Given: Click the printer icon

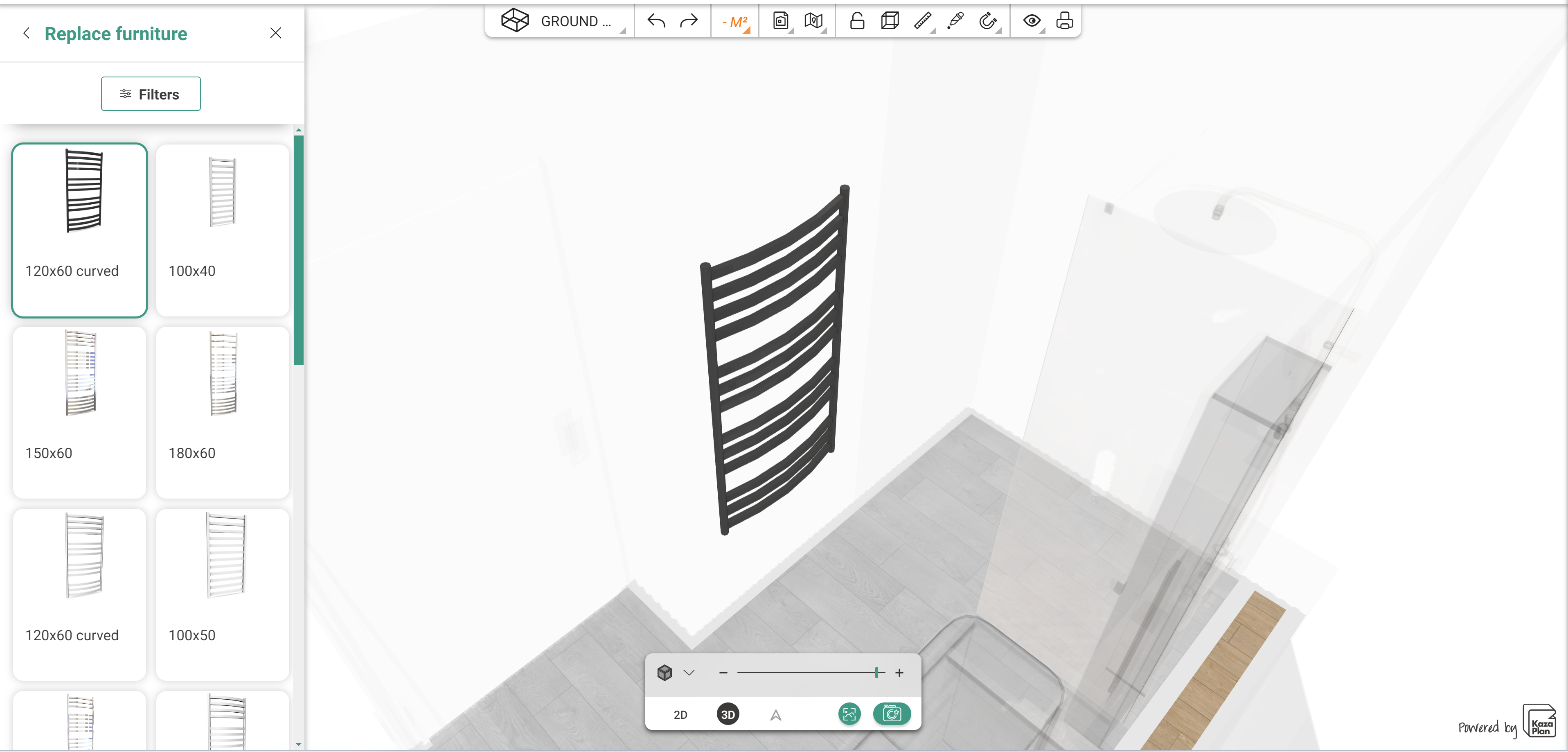Looking at the screenshot, I should click(x=1065, y=21).
